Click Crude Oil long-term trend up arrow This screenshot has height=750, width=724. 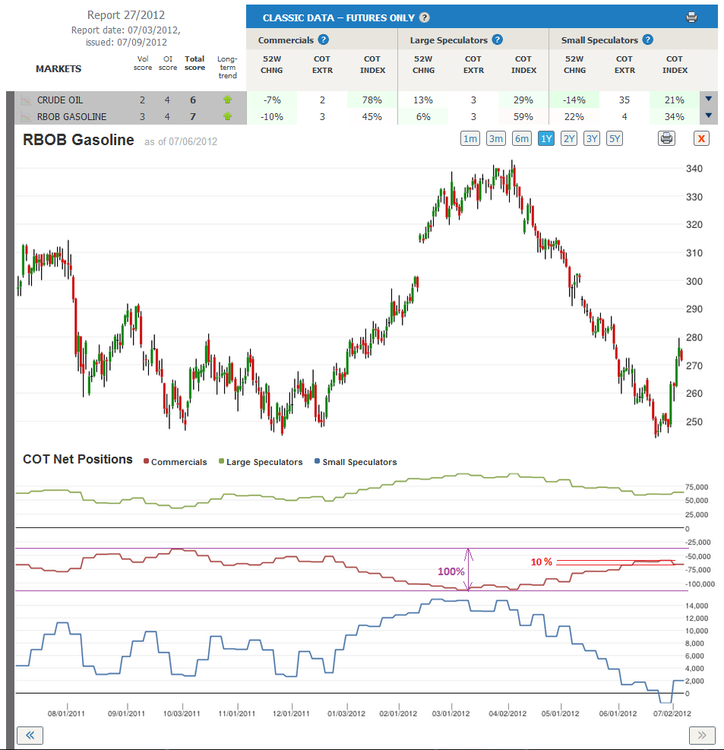tap(228, 99)
